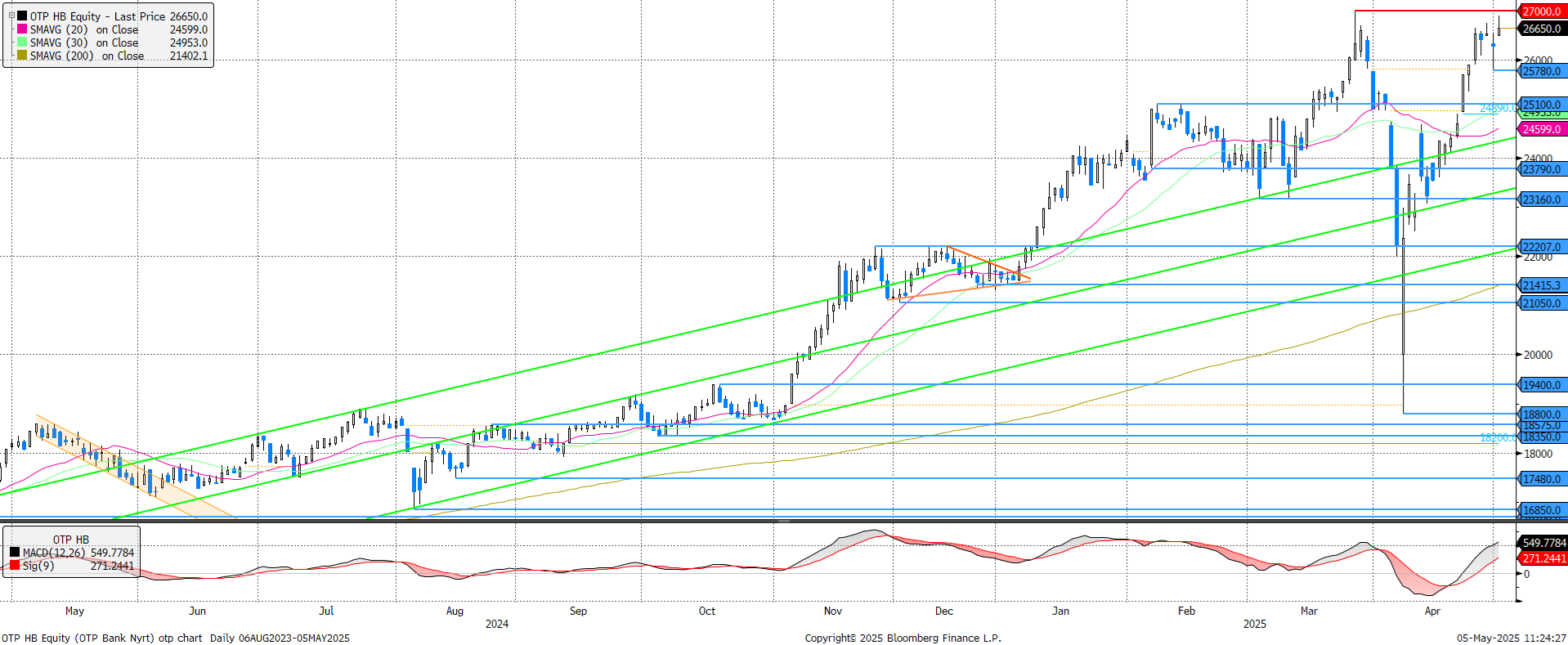This screenshot has width=1568, height=645.
Task: Click the red 27000.0 price label
Action: (1542, 11)
